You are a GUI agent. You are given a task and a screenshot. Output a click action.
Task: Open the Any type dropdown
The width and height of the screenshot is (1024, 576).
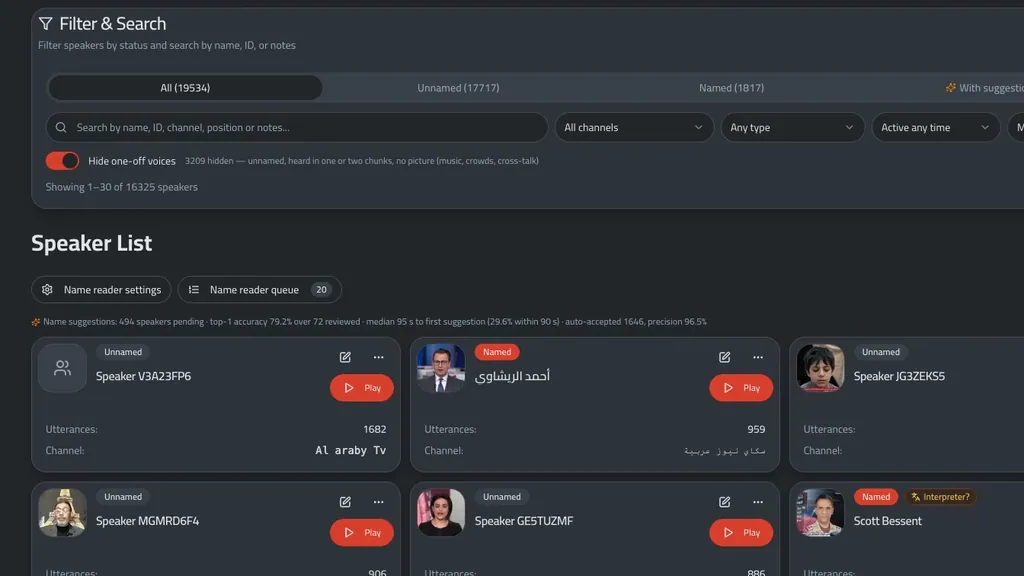pos(792,127)
